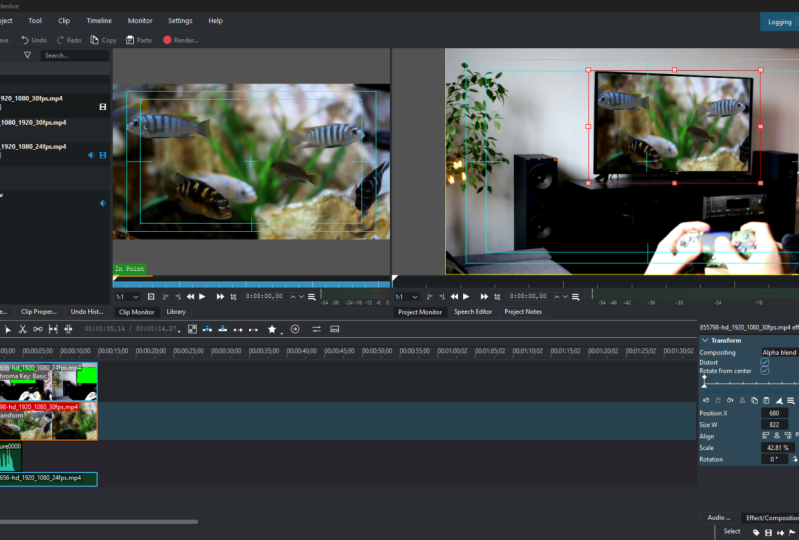The height and width of the screenshot is (540, 799).
Task: Fast forward in the Project Monitor
Action: click(x=484, y=296)
